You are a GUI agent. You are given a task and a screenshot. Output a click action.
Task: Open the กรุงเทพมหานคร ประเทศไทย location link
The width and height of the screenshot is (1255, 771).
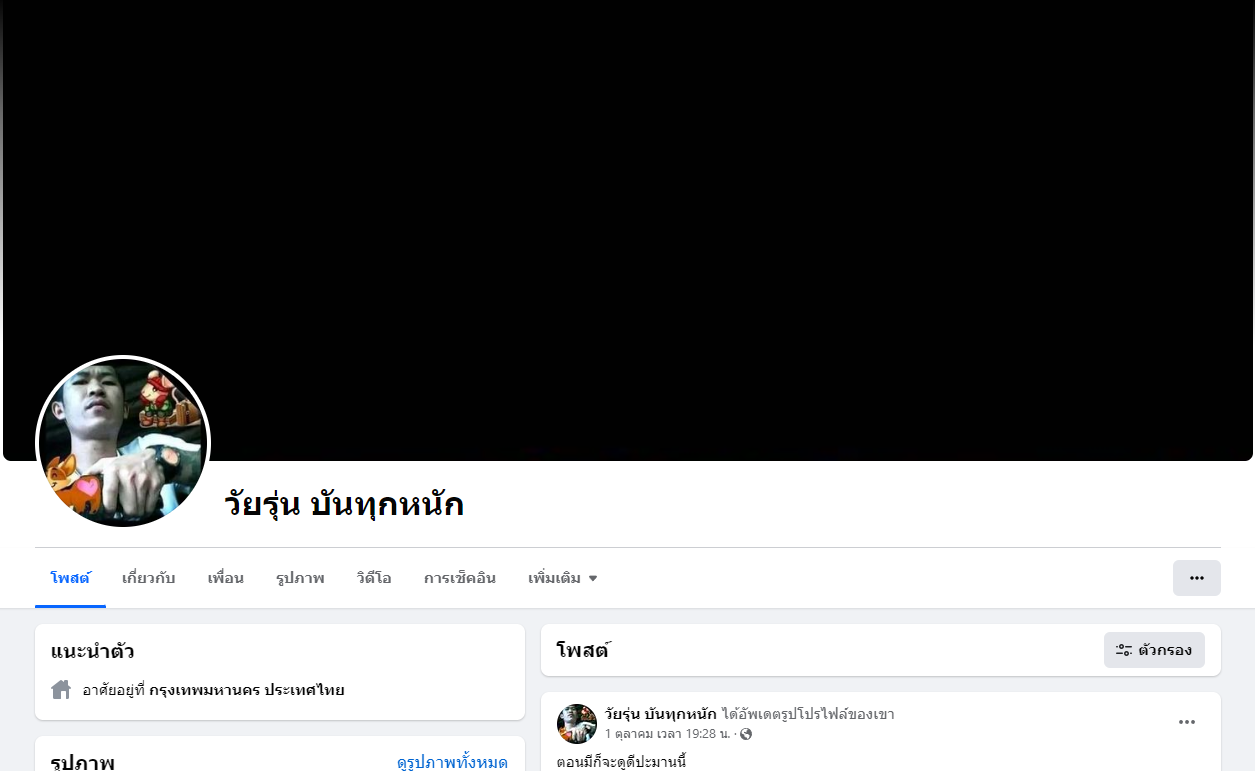click(x=247, y=690)
